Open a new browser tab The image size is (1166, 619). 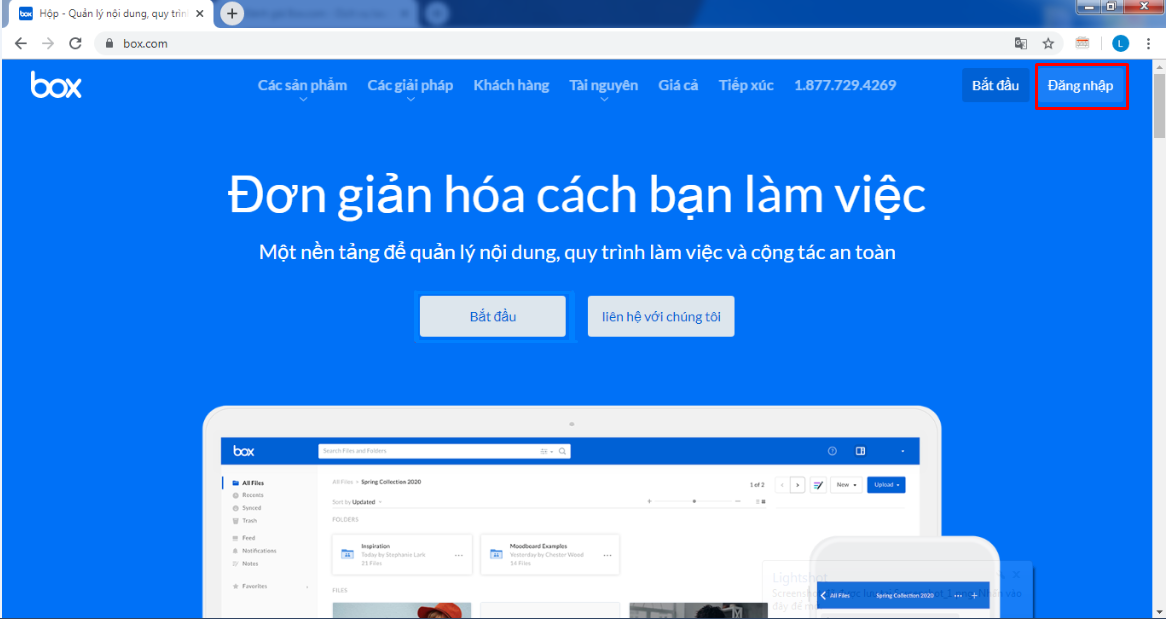click(232, 13)
